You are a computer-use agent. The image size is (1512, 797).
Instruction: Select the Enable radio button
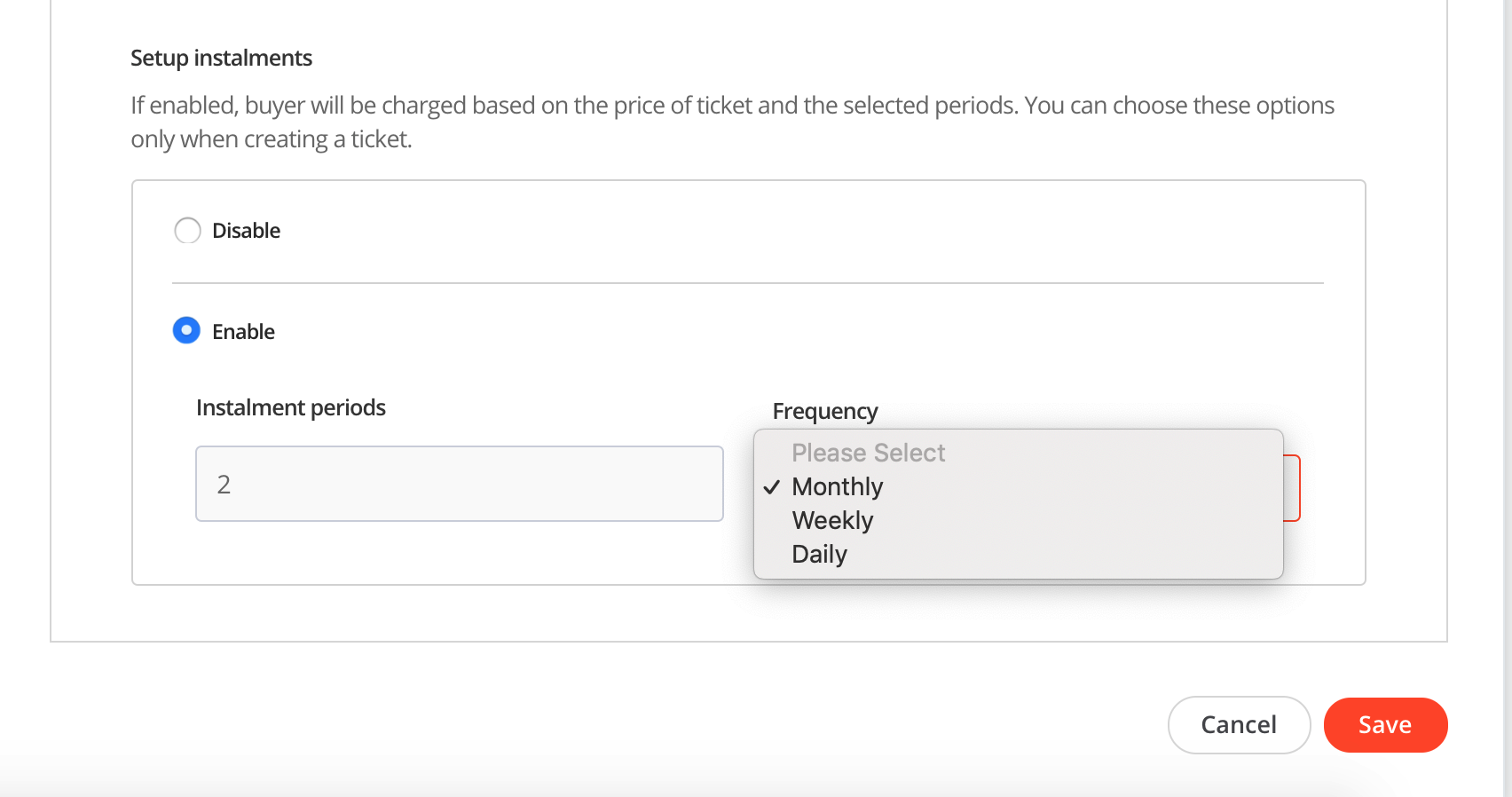(x=186, y=331)
